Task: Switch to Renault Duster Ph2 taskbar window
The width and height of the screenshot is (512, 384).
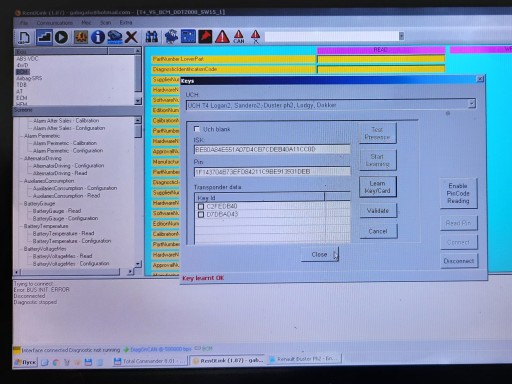Action: (304, 359)
